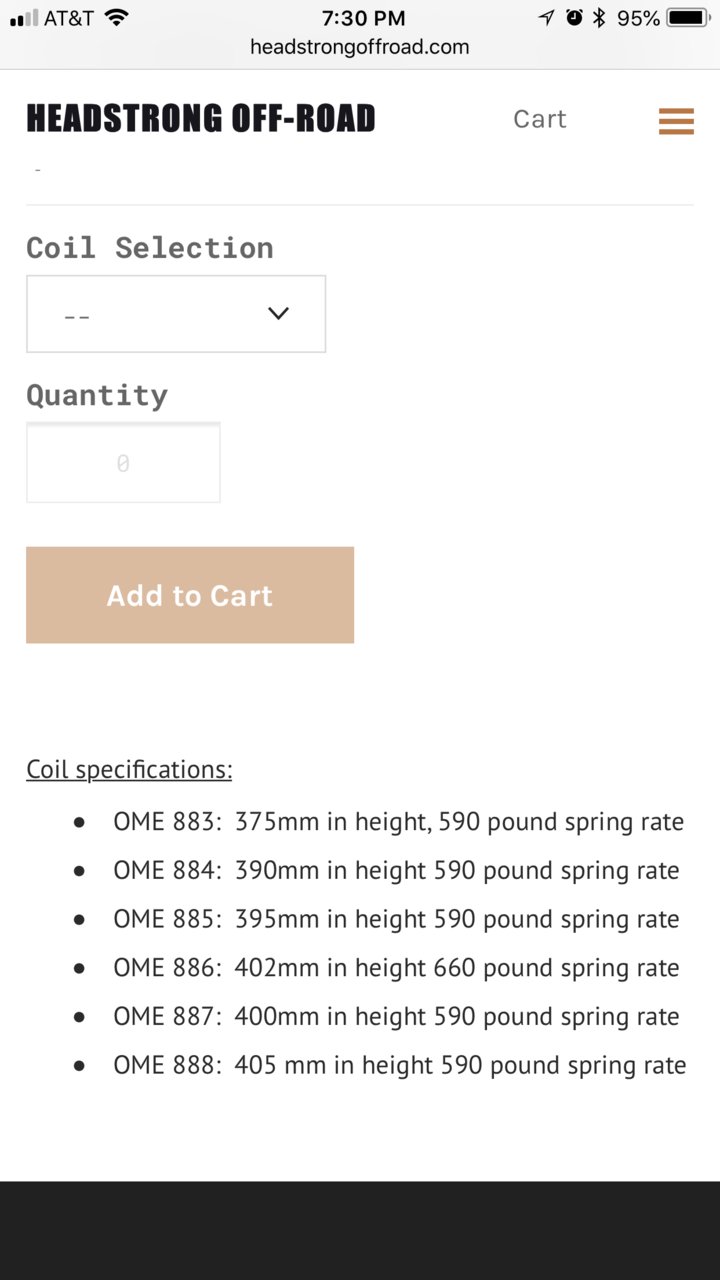The height and width of the screenshot is (1280, 720).
Task: Open the Cart link
Action: tap(540, 119)
